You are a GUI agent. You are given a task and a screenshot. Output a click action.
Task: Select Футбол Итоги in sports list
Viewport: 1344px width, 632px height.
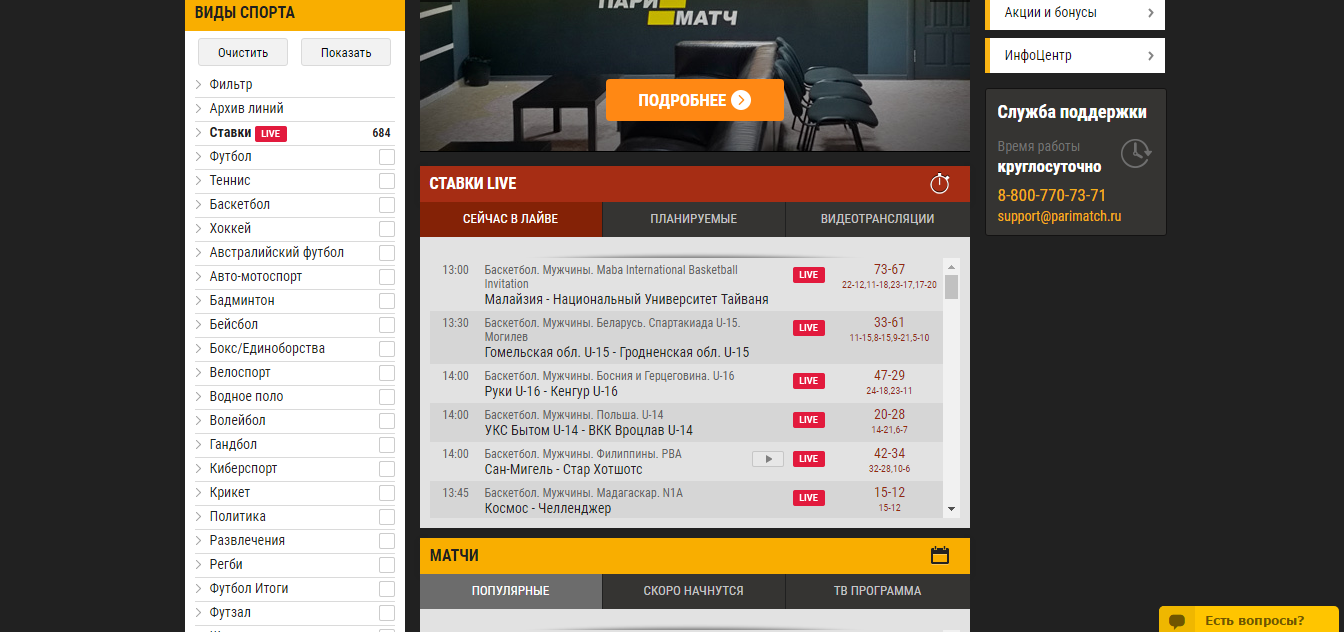click(x=249, y=589)
